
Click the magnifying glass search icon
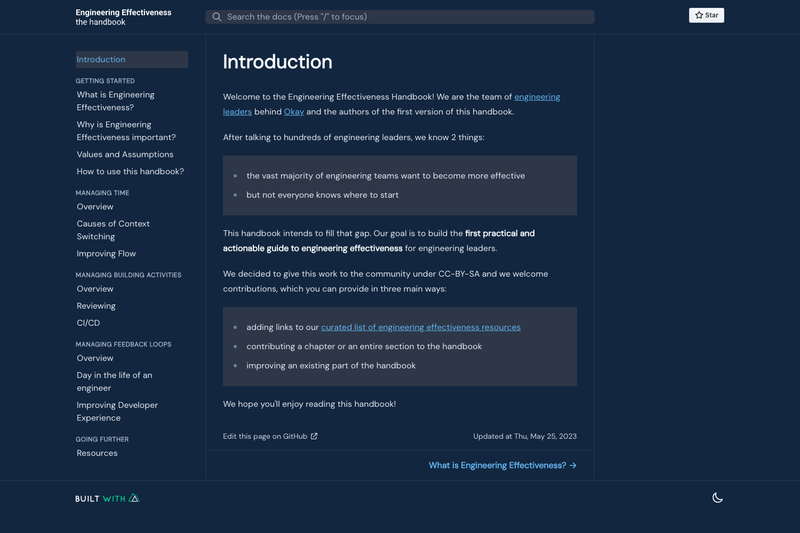click(x=217, y=17)
